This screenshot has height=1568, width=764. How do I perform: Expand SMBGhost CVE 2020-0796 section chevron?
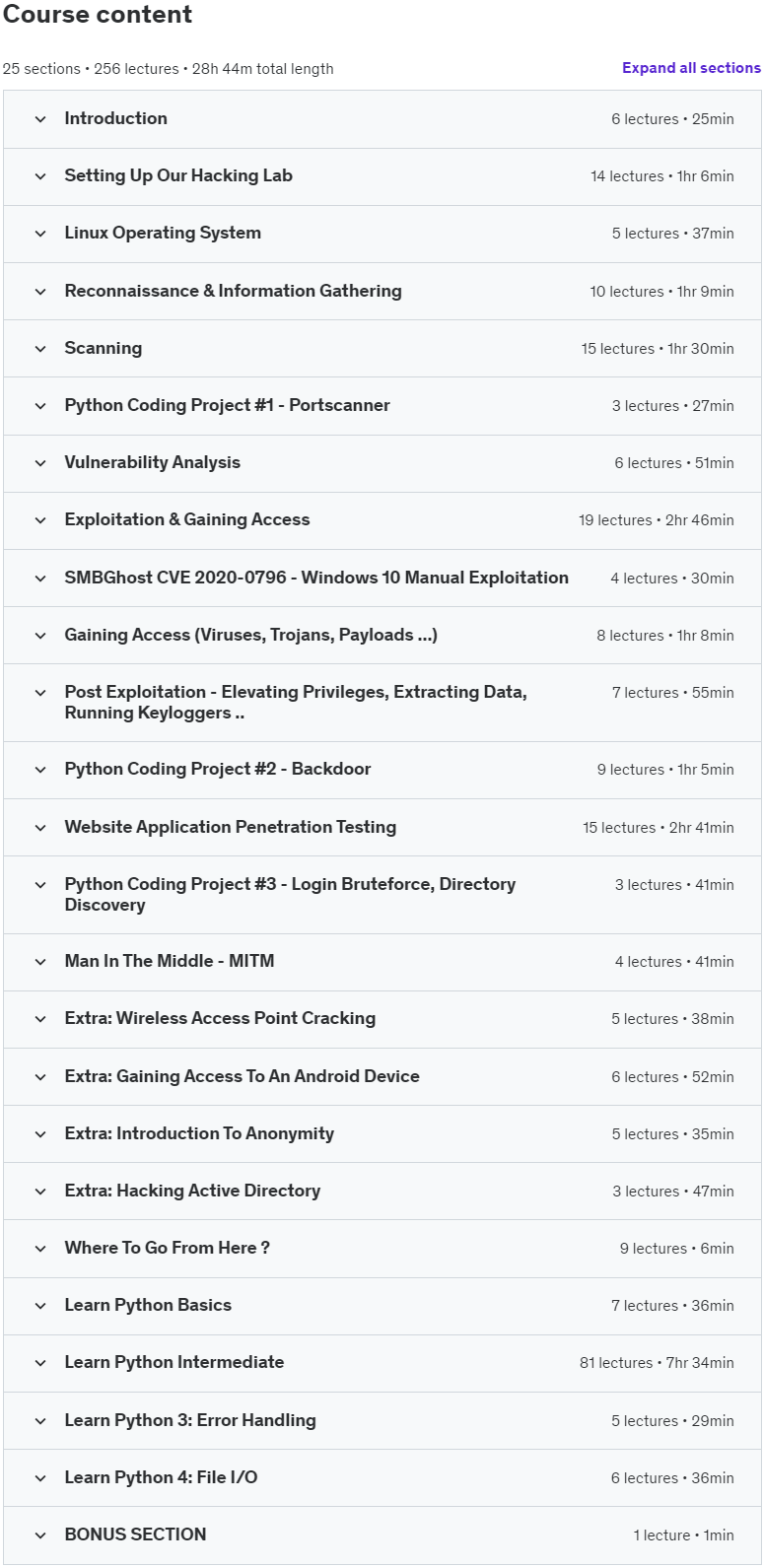40,579
